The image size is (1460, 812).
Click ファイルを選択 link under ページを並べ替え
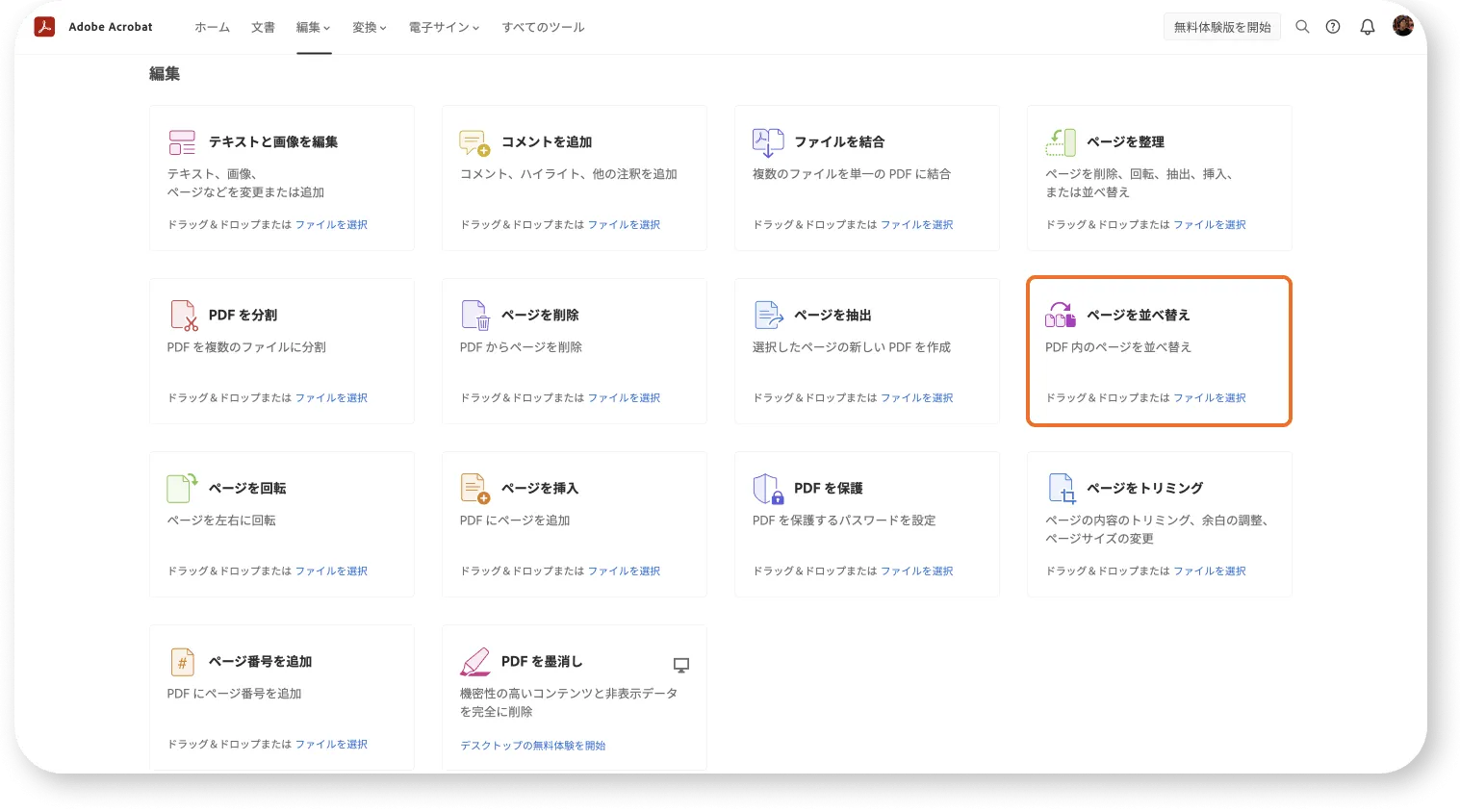point(1209,398)
